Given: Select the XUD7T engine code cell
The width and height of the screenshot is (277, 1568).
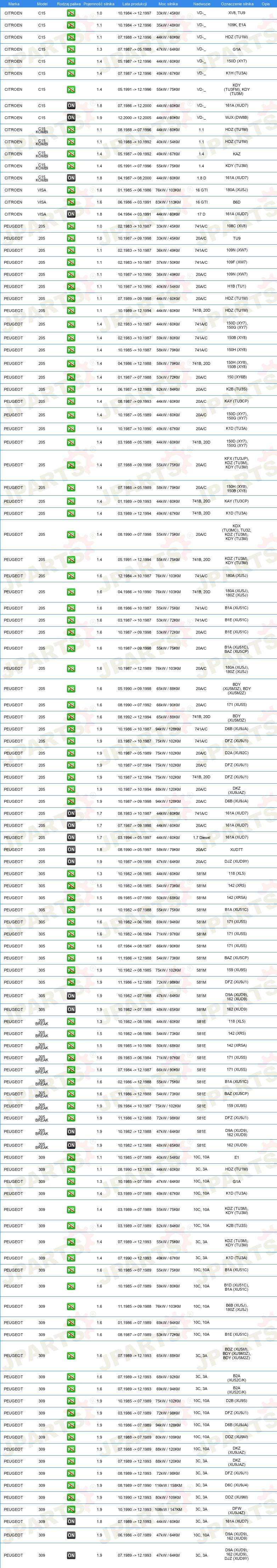Looking at the screenshot, I should (237, 850).
